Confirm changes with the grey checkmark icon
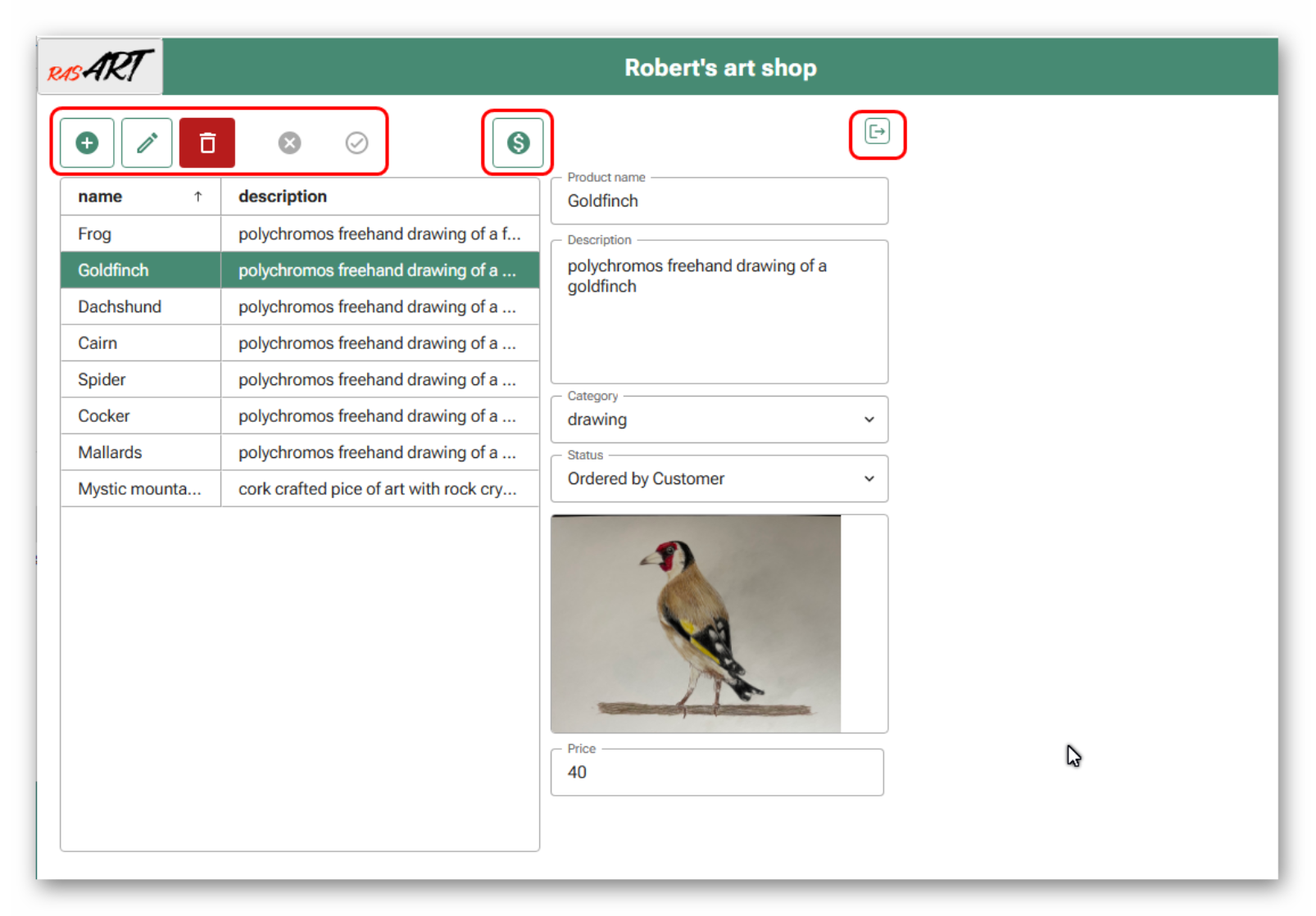1316x916 pixels. (x=356, y=143)
